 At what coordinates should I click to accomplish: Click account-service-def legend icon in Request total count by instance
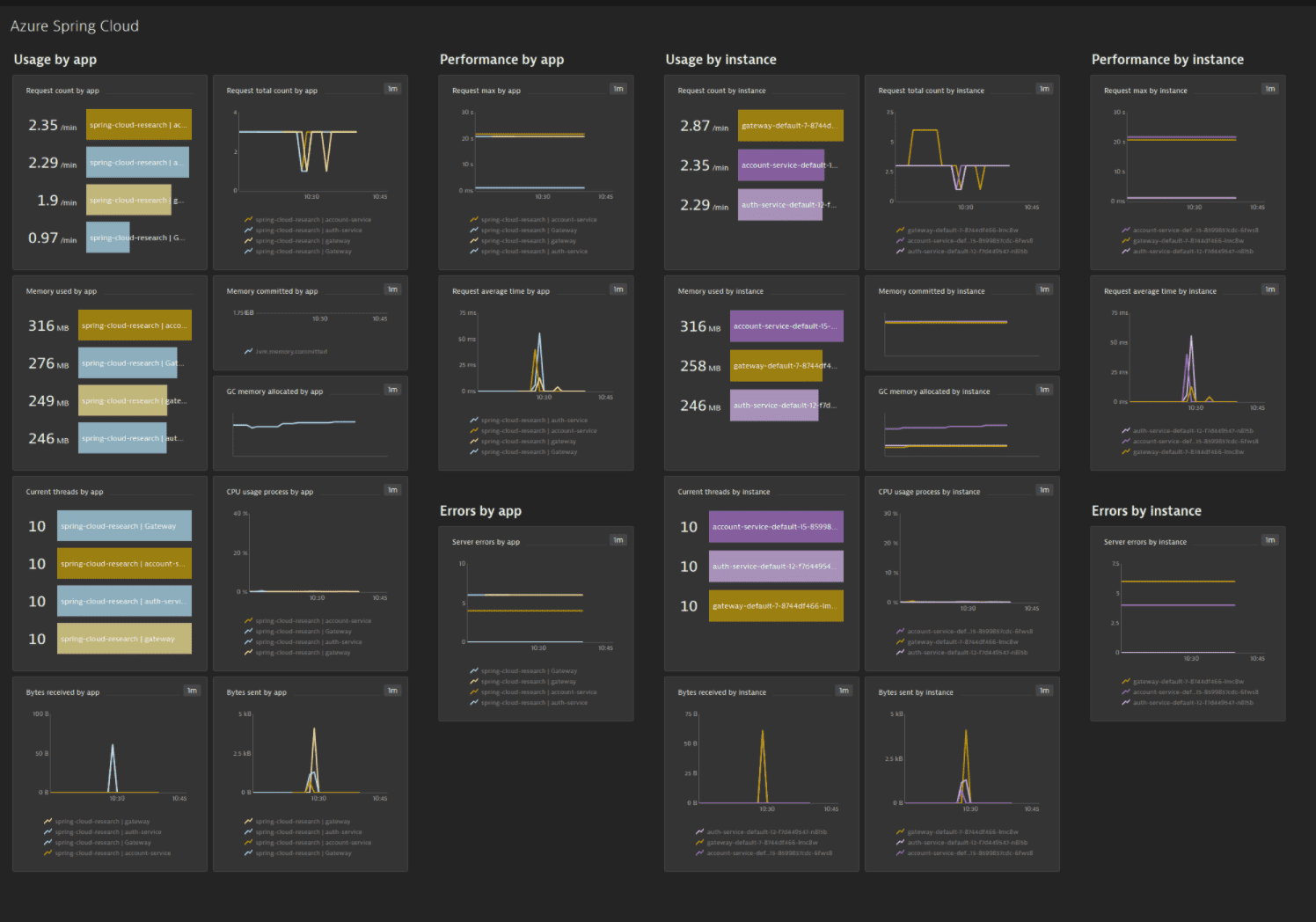click(x=901, y=241)
